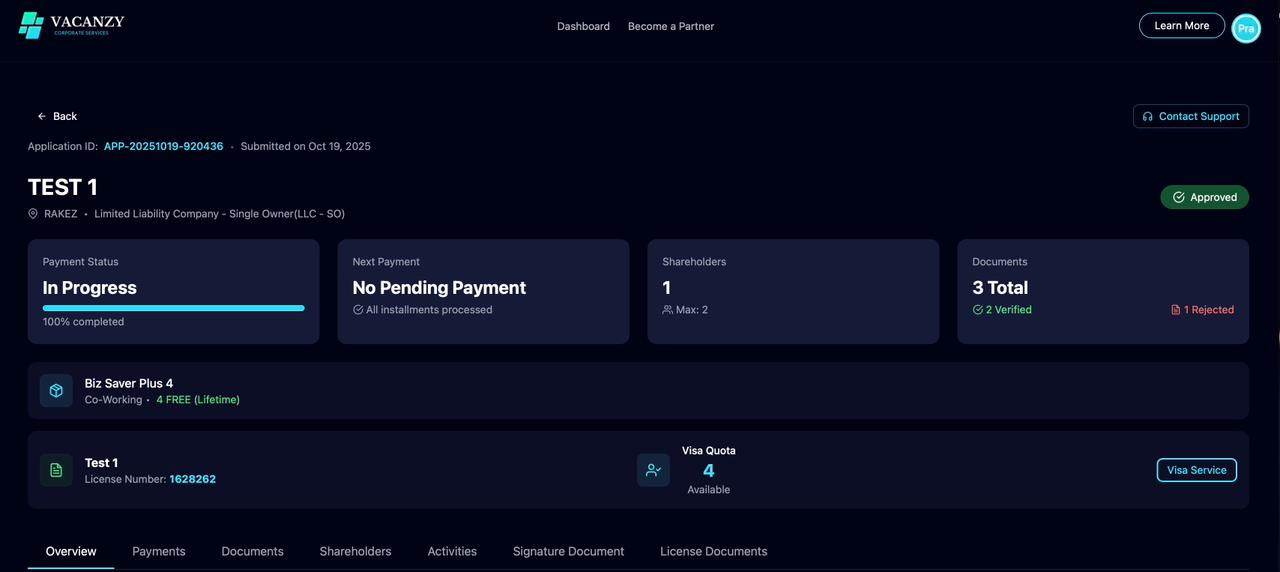Screen dimensions: 1280x572
Task: Click the Contact Support button
Action: (1190, 116)
